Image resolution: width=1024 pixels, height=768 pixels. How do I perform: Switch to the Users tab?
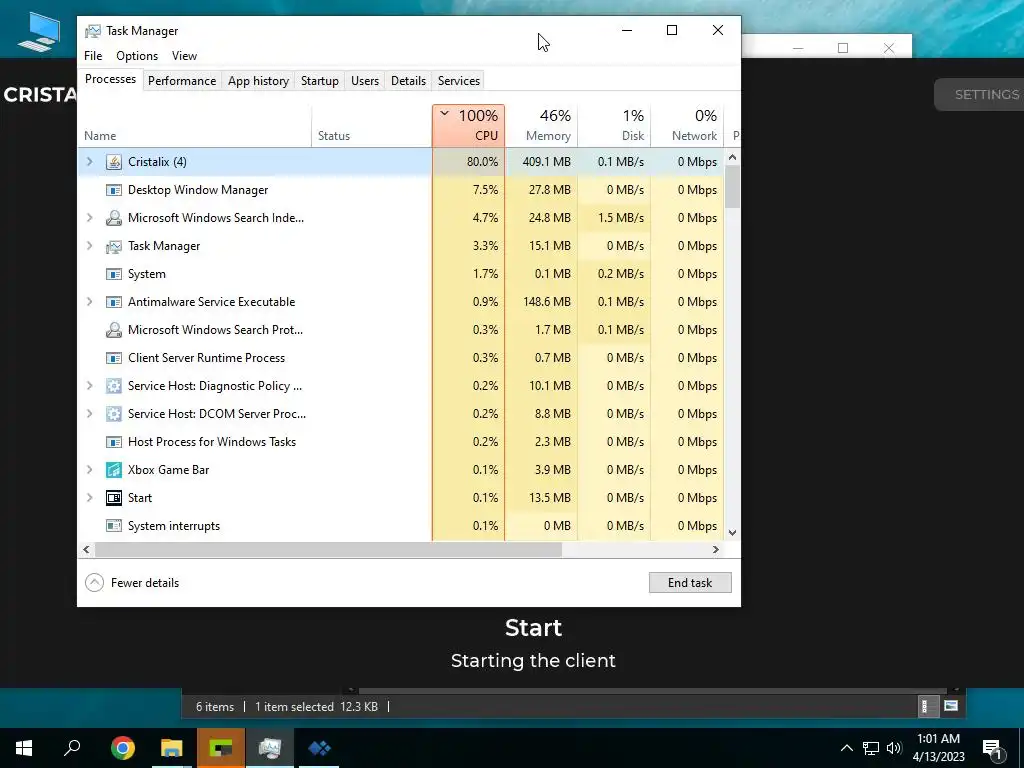click(x=364, y=81)
